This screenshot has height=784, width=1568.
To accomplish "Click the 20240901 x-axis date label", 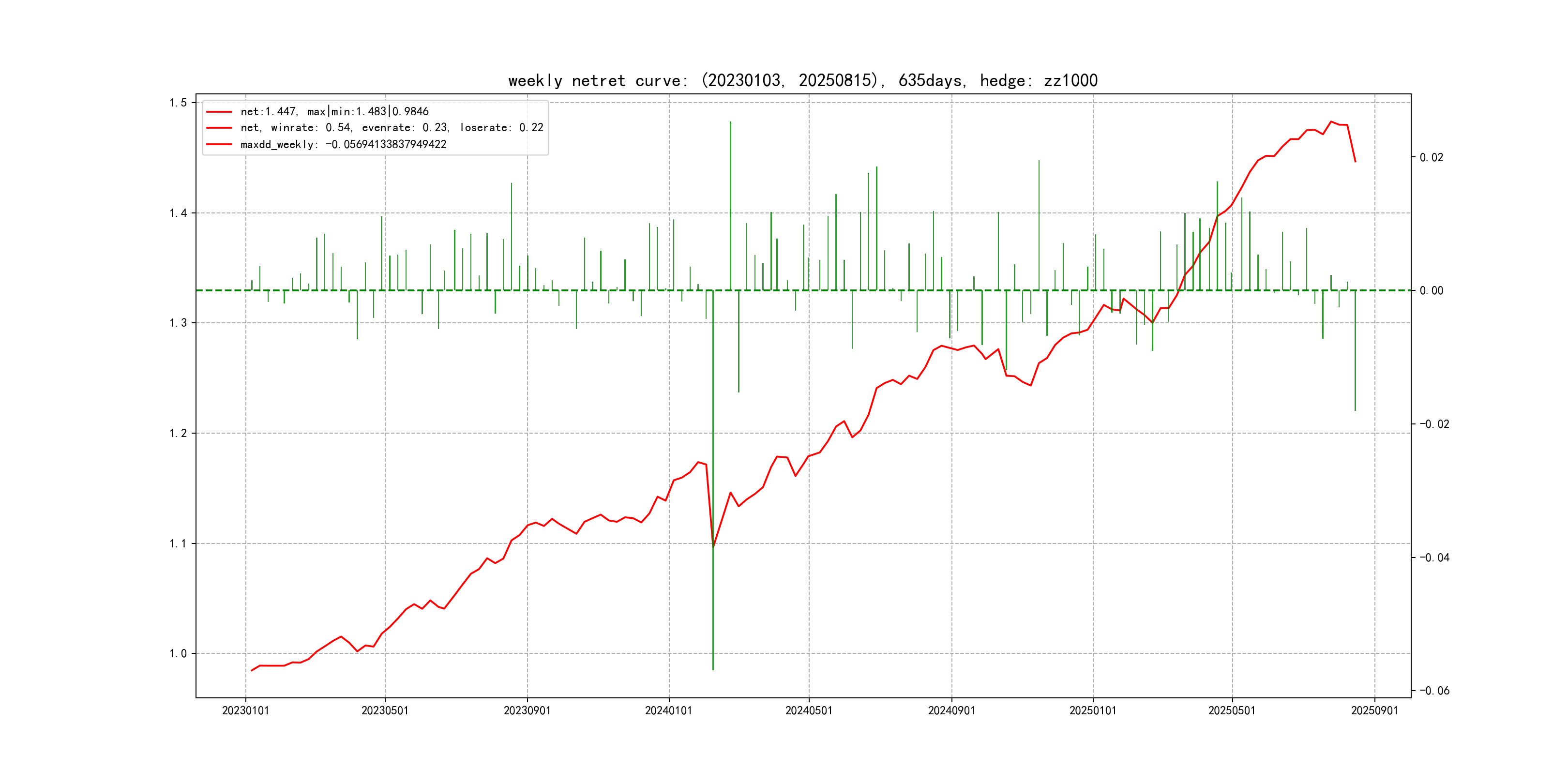I will (x=951, y=710).
